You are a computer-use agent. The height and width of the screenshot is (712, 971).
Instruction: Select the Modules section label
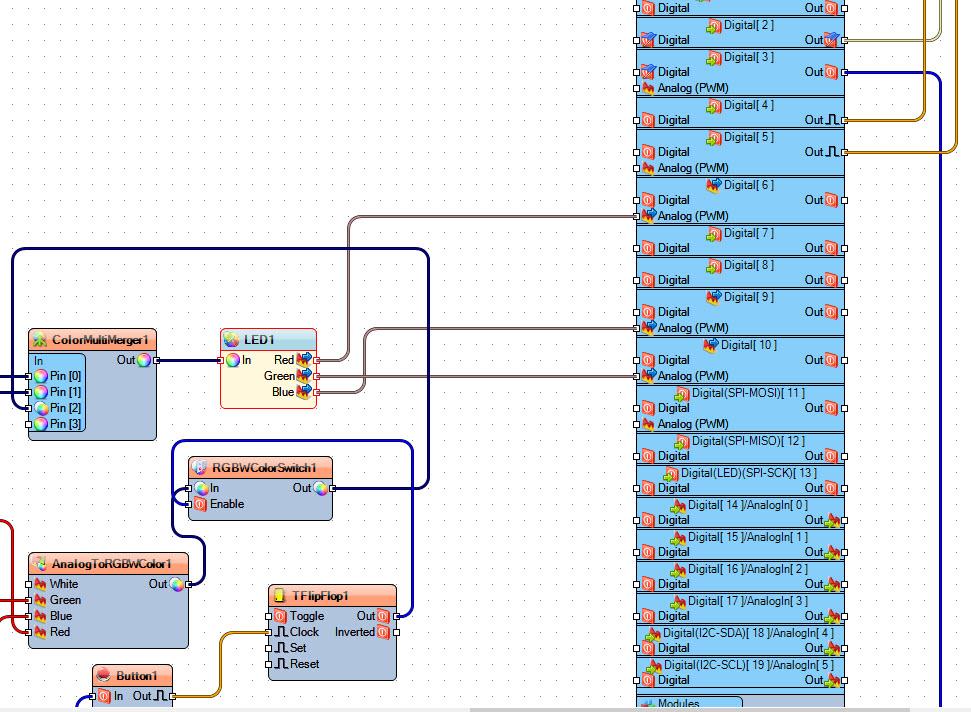(679, 703)
